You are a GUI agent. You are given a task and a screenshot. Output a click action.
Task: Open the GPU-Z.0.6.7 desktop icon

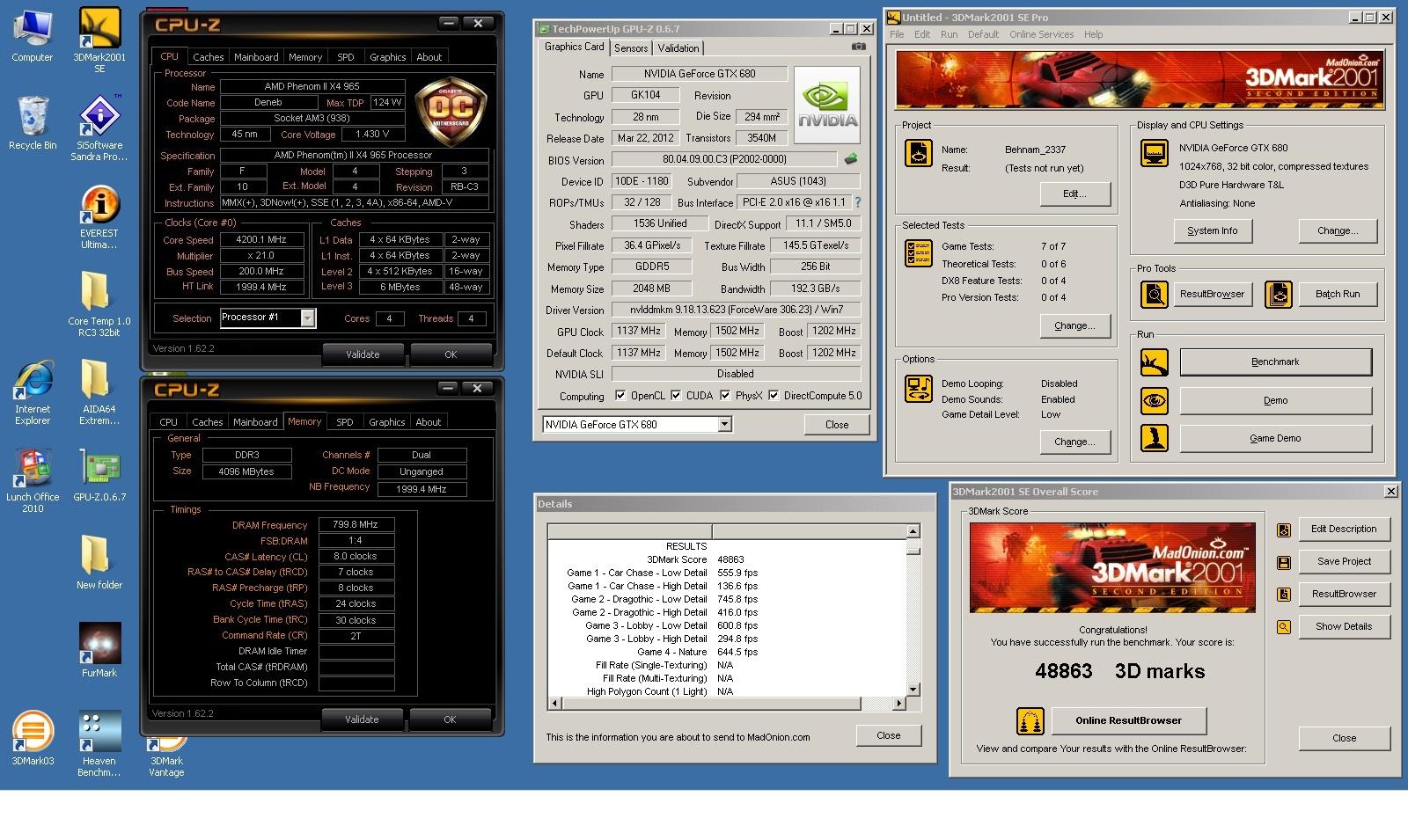pyautogui.click(x=99, y=475)
